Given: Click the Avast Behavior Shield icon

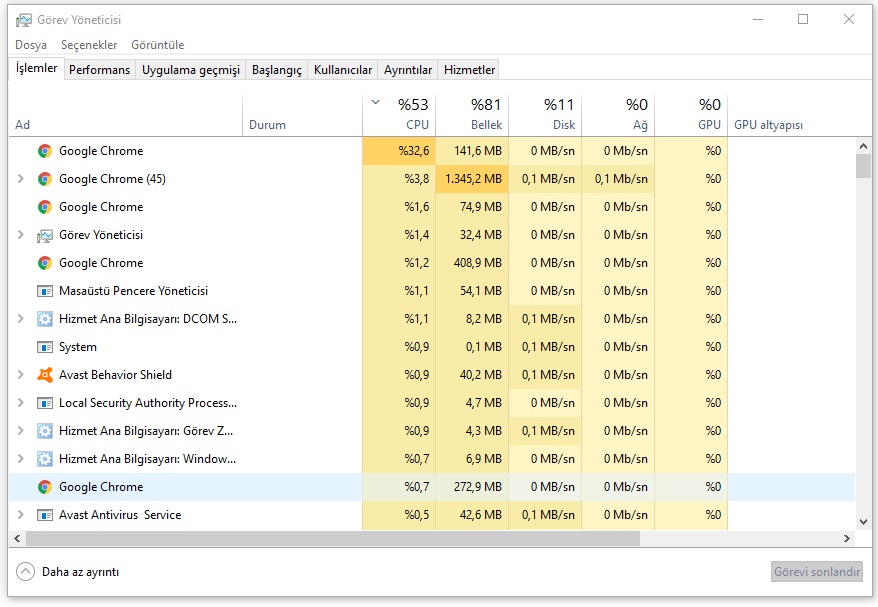Looking at the screenshot, I should click(x=44, y=375).
